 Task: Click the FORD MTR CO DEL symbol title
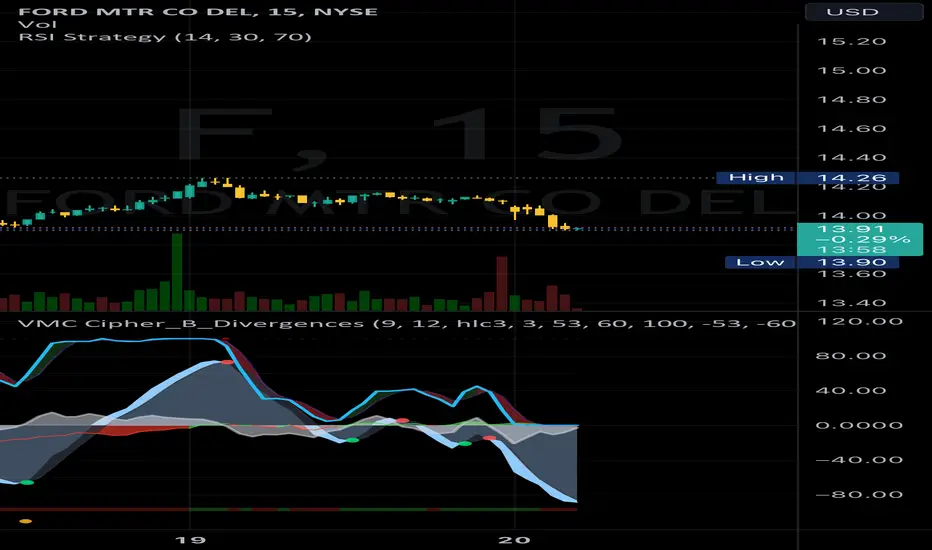tap(198, 11)
